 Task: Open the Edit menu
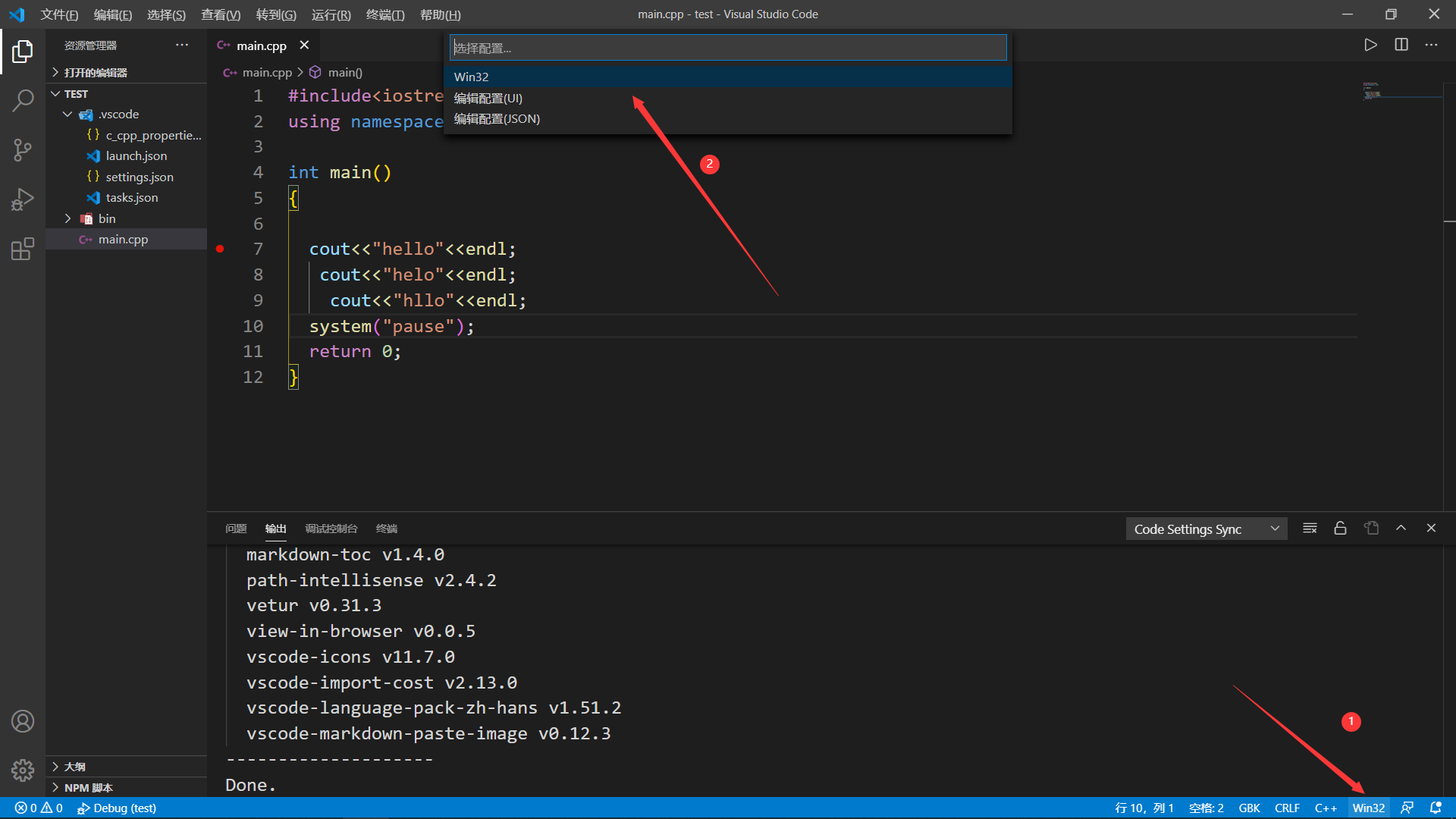point(113,14)
